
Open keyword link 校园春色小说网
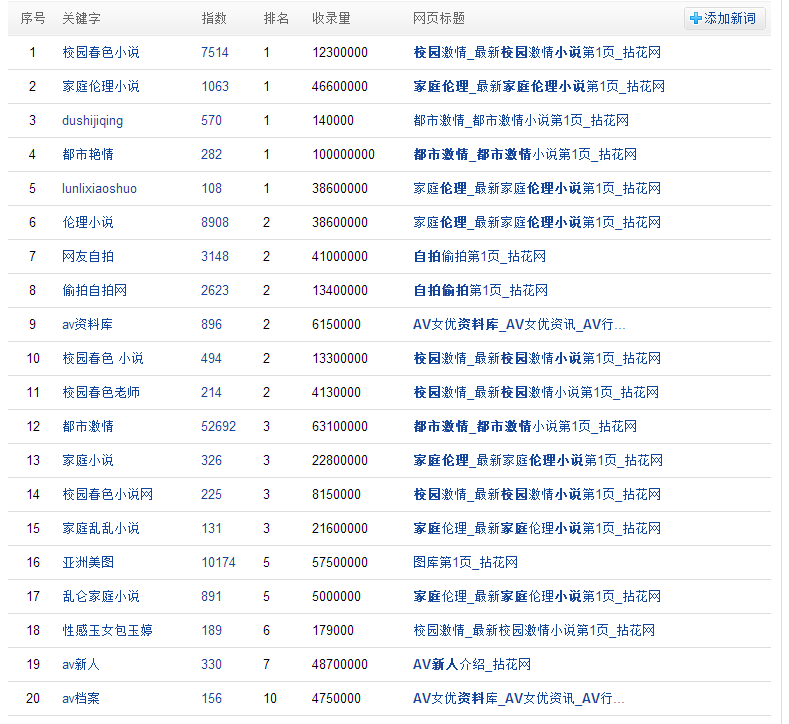[x=107, y=495]
